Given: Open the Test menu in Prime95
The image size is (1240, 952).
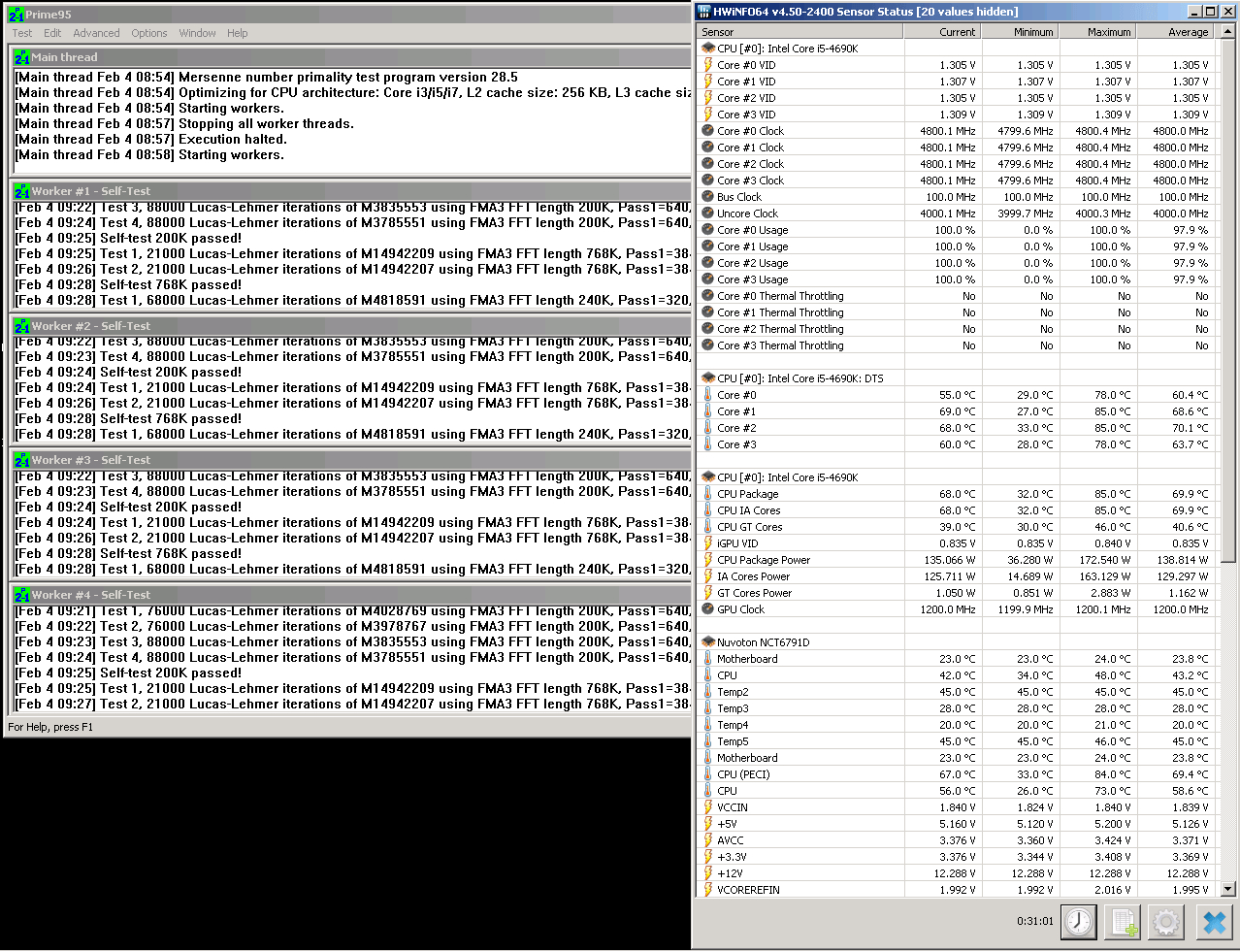Looking at the screenshot, I should pos(22,33).
